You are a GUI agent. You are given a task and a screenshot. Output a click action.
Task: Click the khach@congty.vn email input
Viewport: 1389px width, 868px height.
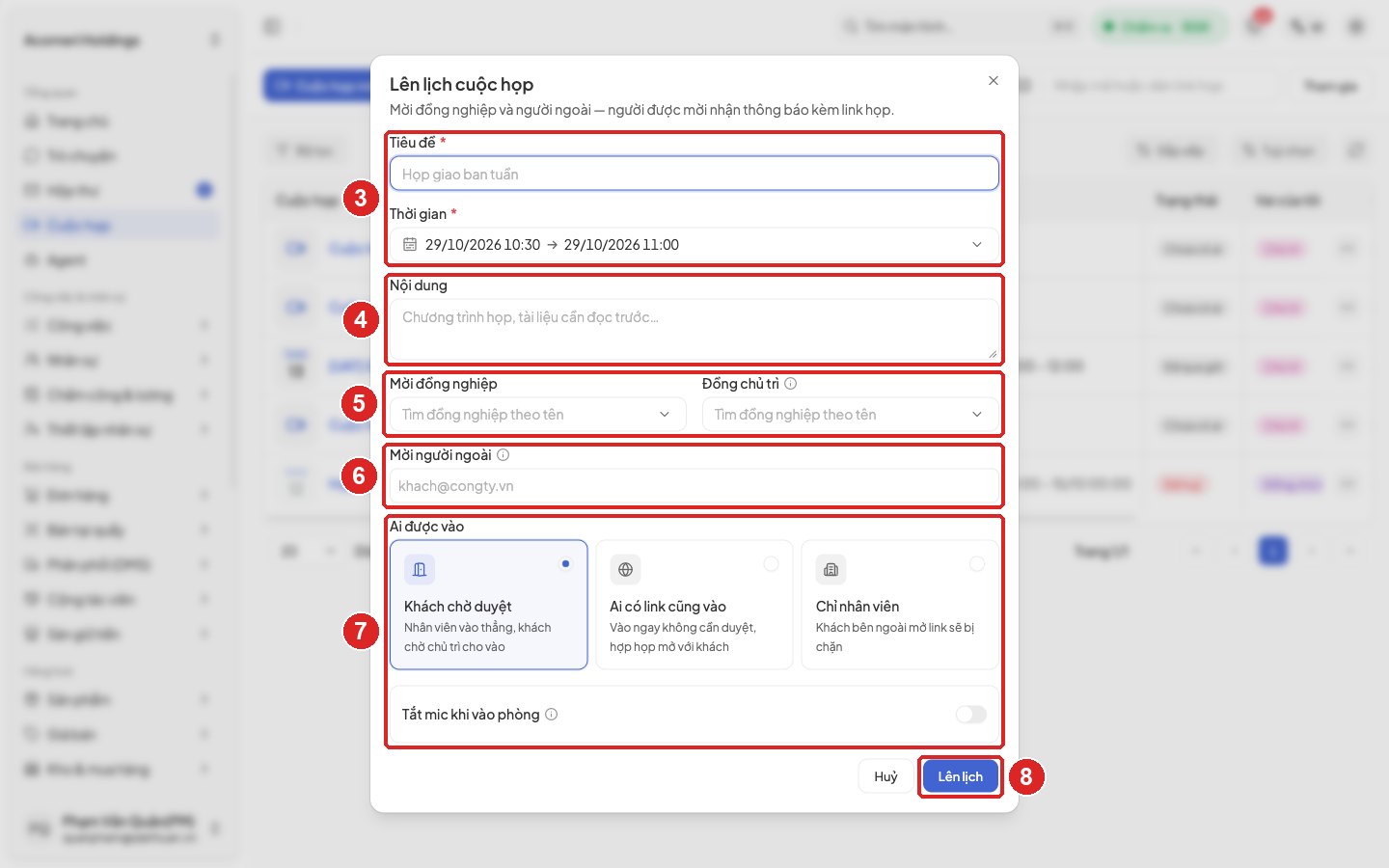pyautogui.click(x=694, y=486)
